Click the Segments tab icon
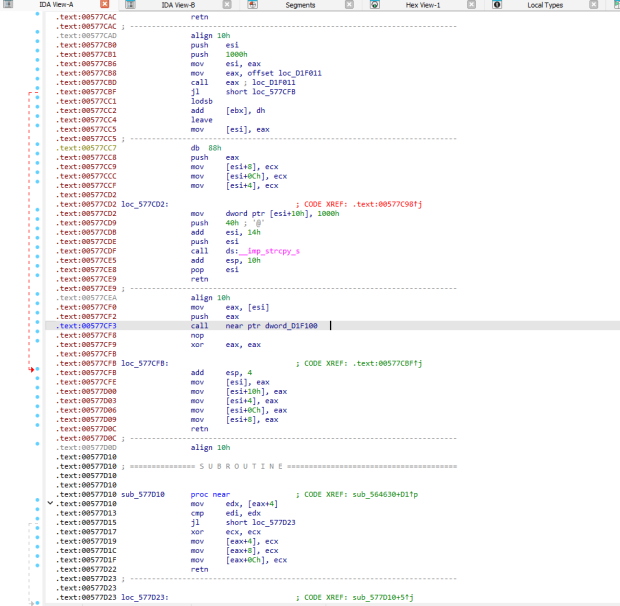The width and height of the screenshot is (620, 606). click(252, 5)
